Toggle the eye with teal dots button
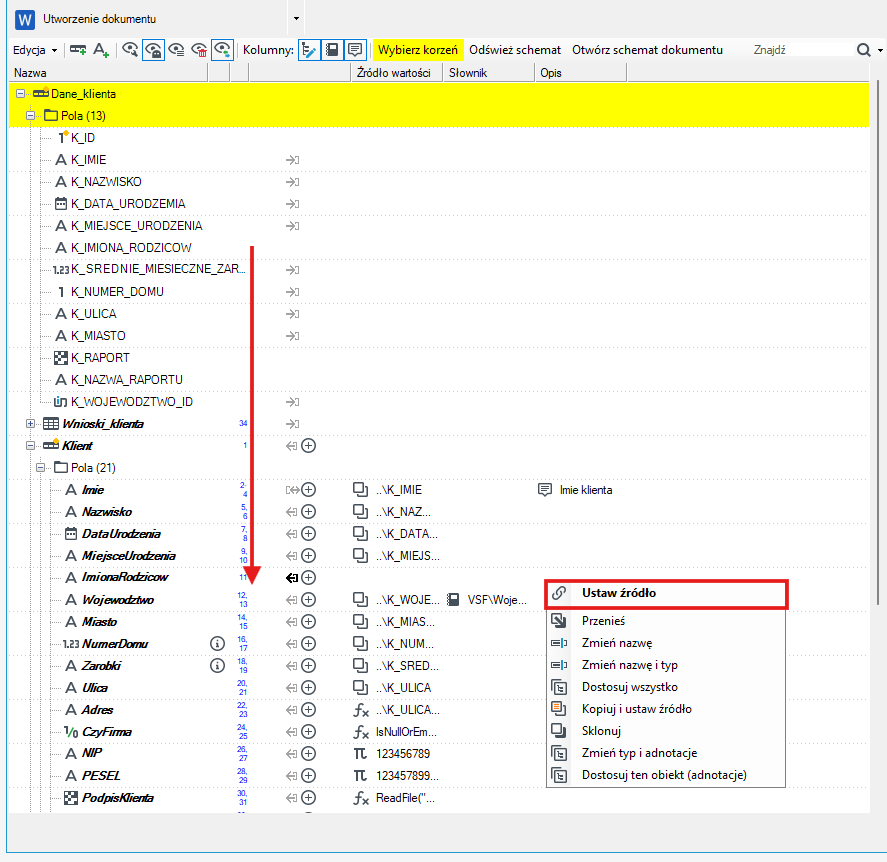Viewport: 887px width, 862px height. [222, 50]
